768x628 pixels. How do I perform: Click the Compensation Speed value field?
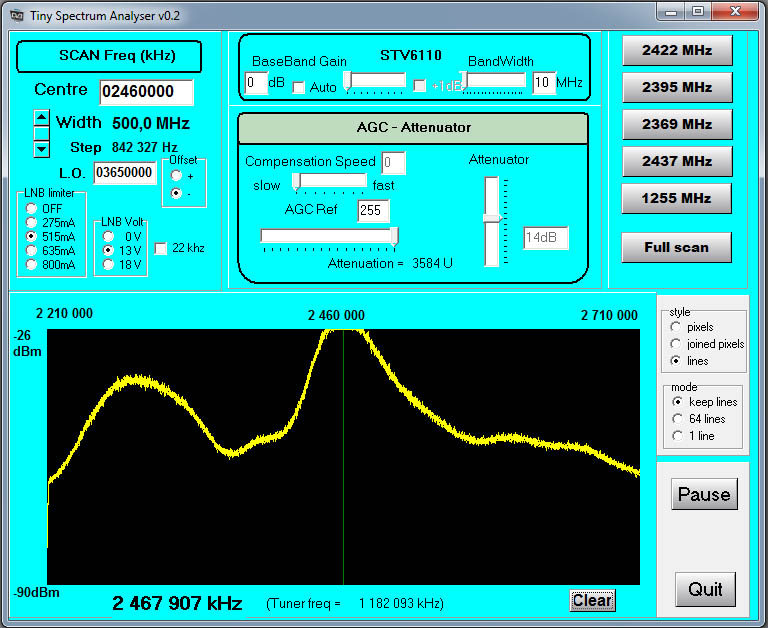(x=393, y=163)
